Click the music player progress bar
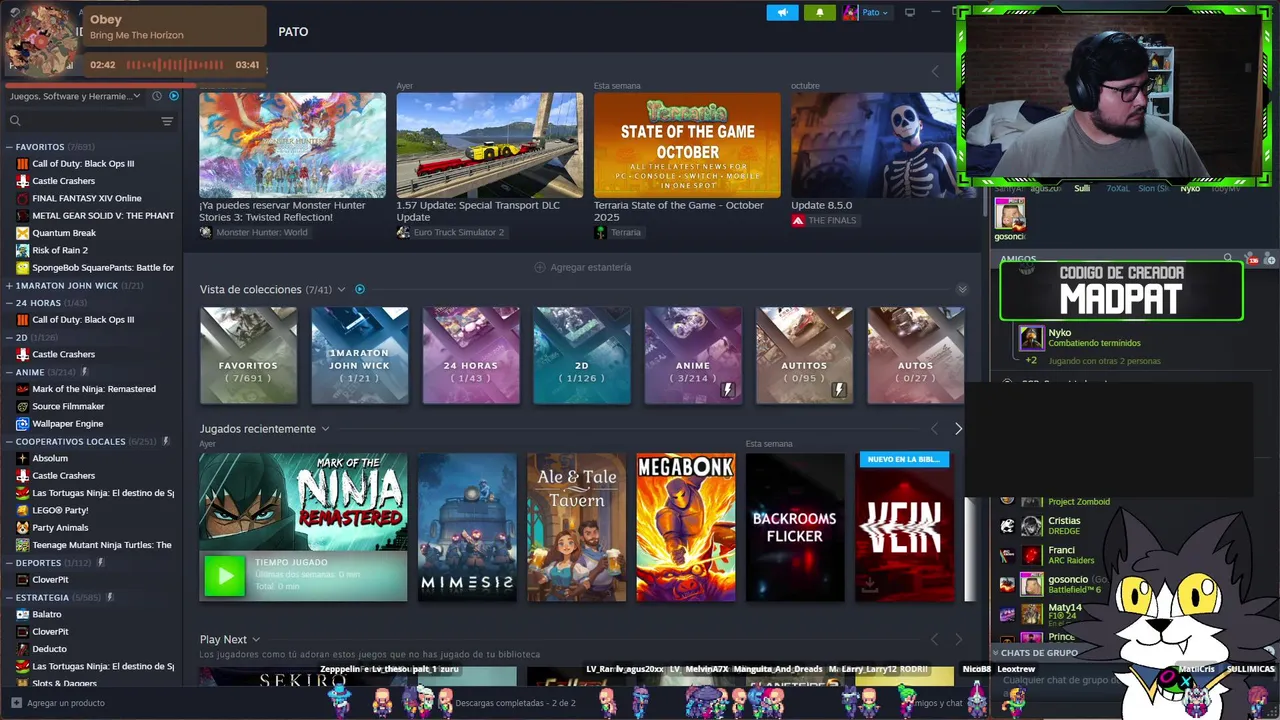Viewport: 1280px width, 720px height. pyautogui.click(x=175, y=65)
